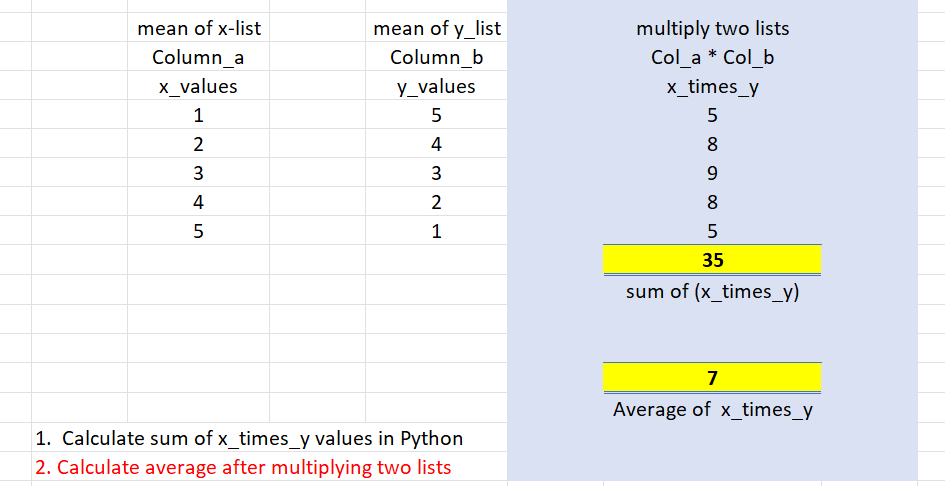Click the x_values cell containing 2
Image resolution: width=945 pixels, height=486 pixels.
[198, 144]
